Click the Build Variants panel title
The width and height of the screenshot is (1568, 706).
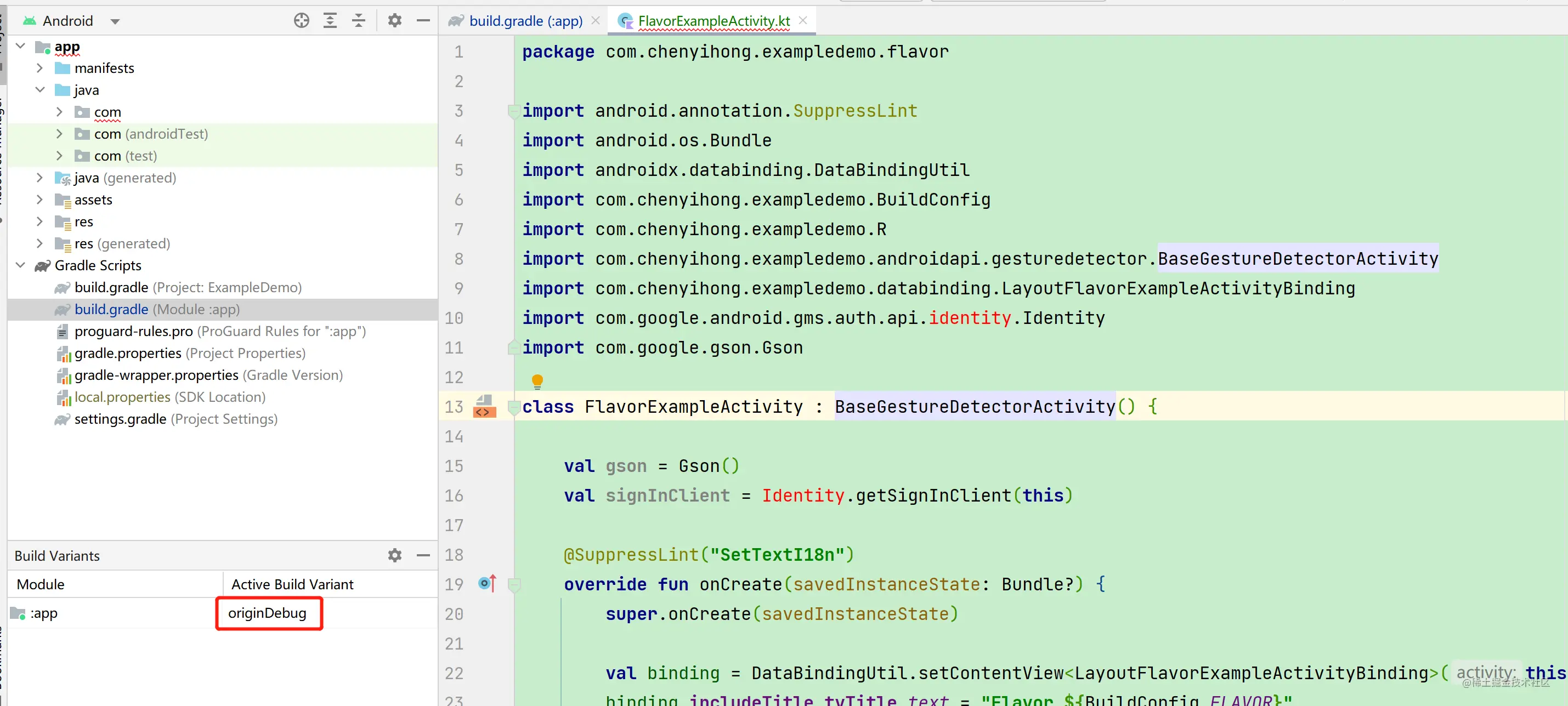(x=56, y=555)
